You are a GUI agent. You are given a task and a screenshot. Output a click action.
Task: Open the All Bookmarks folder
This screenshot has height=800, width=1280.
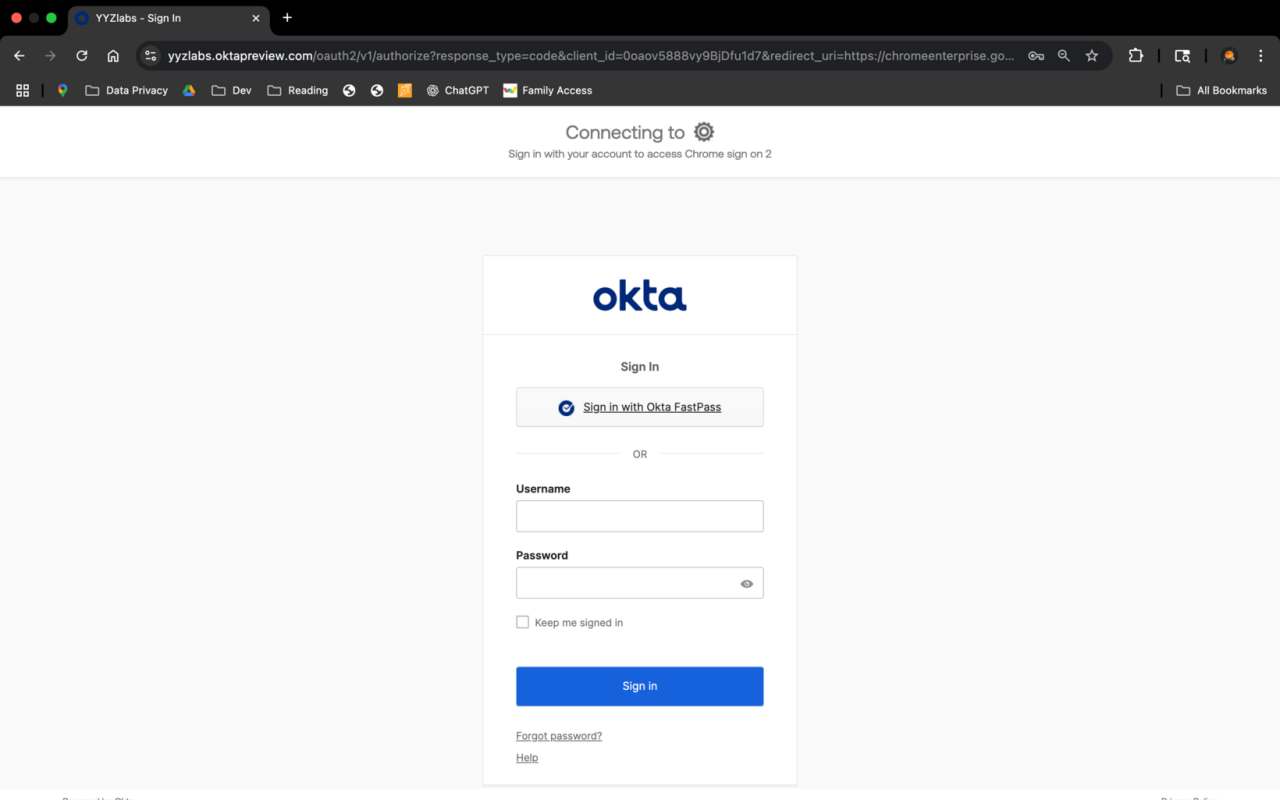pyautogui.click(x=1221, y=90)
